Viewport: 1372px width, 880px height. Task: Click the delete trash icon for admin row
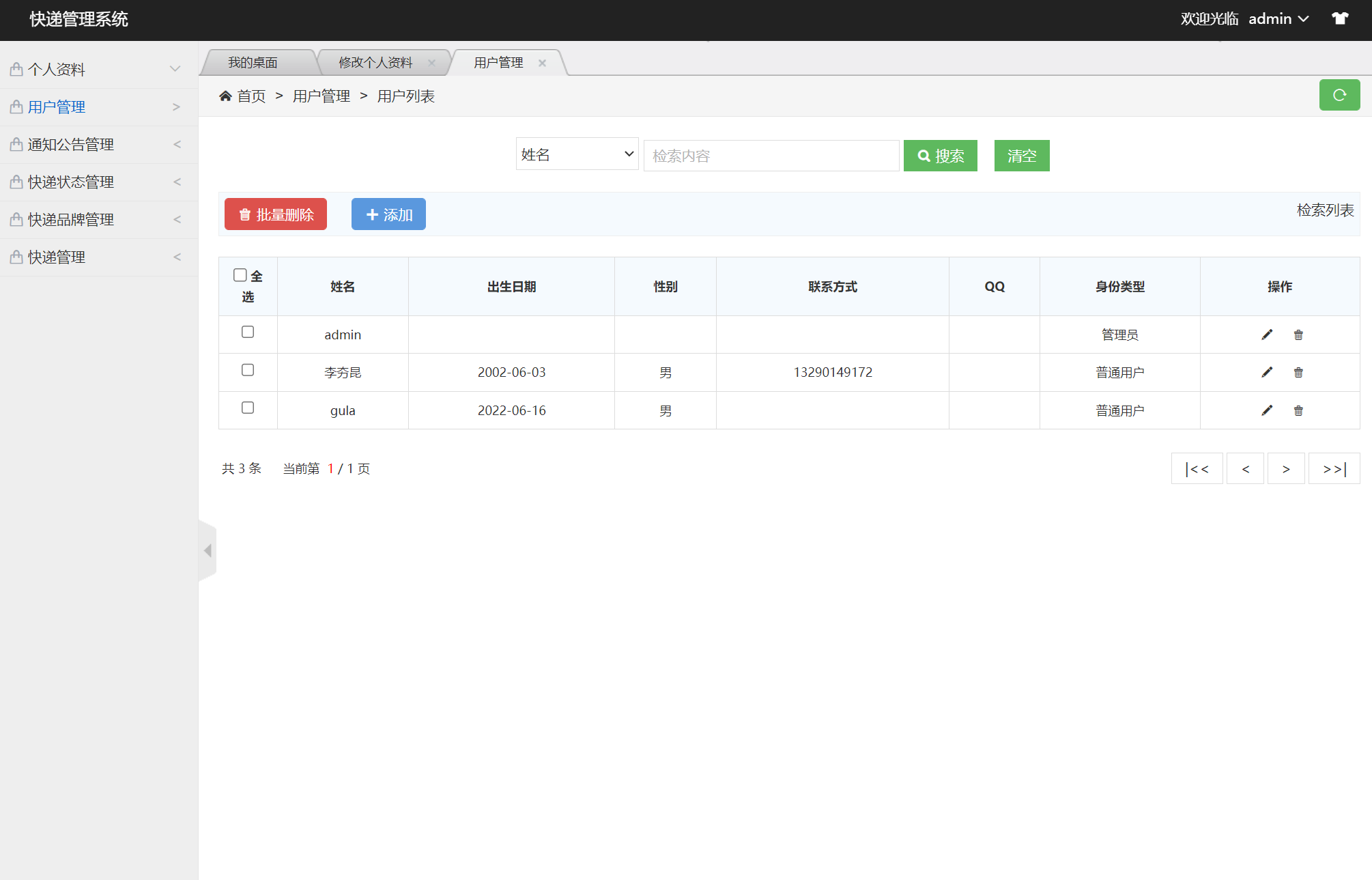(x=1298, y=335)
